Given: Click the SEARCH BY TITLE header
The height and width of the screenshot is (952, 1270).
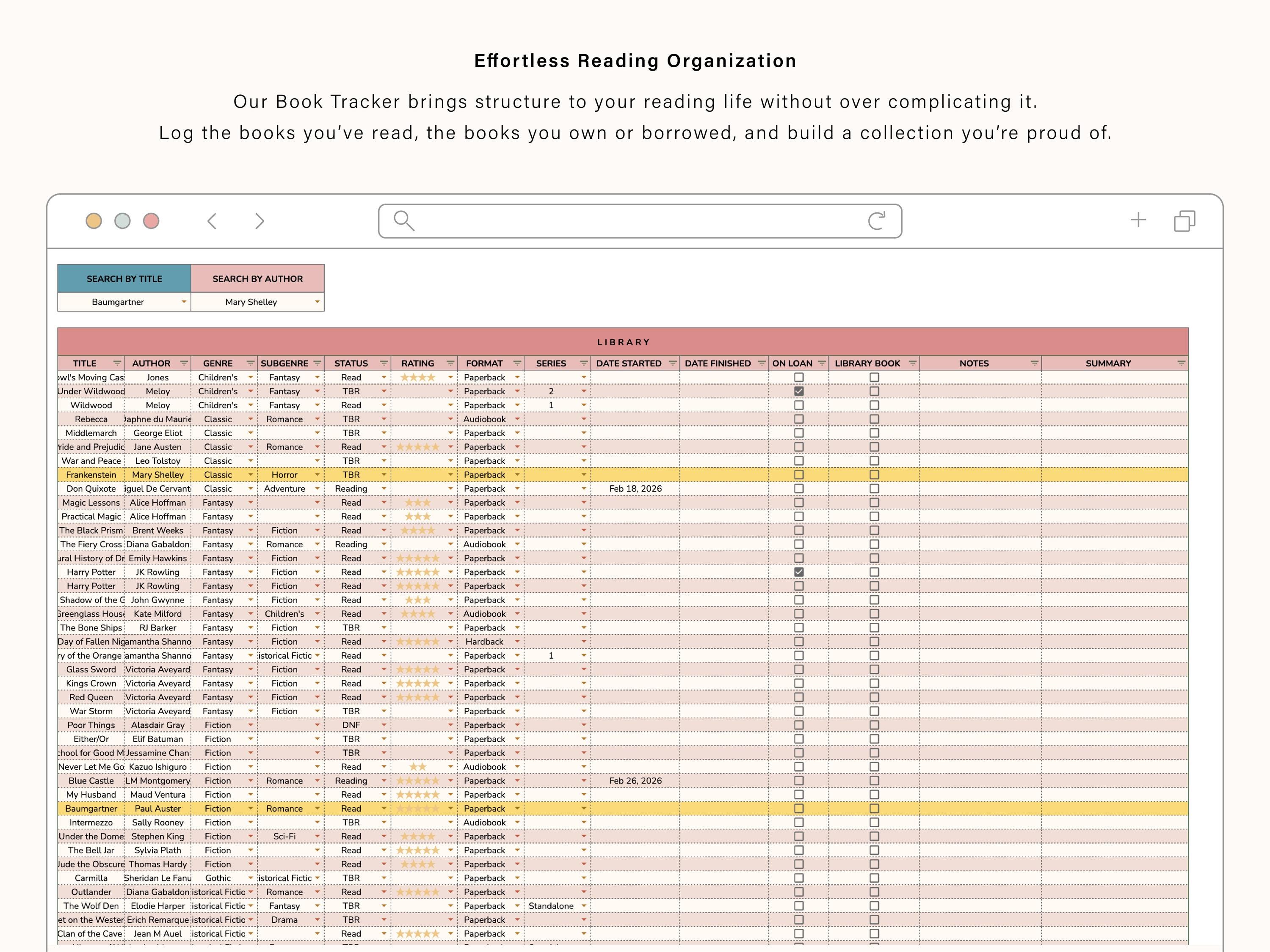Looking at the screenshot, I should coord(124,278).
